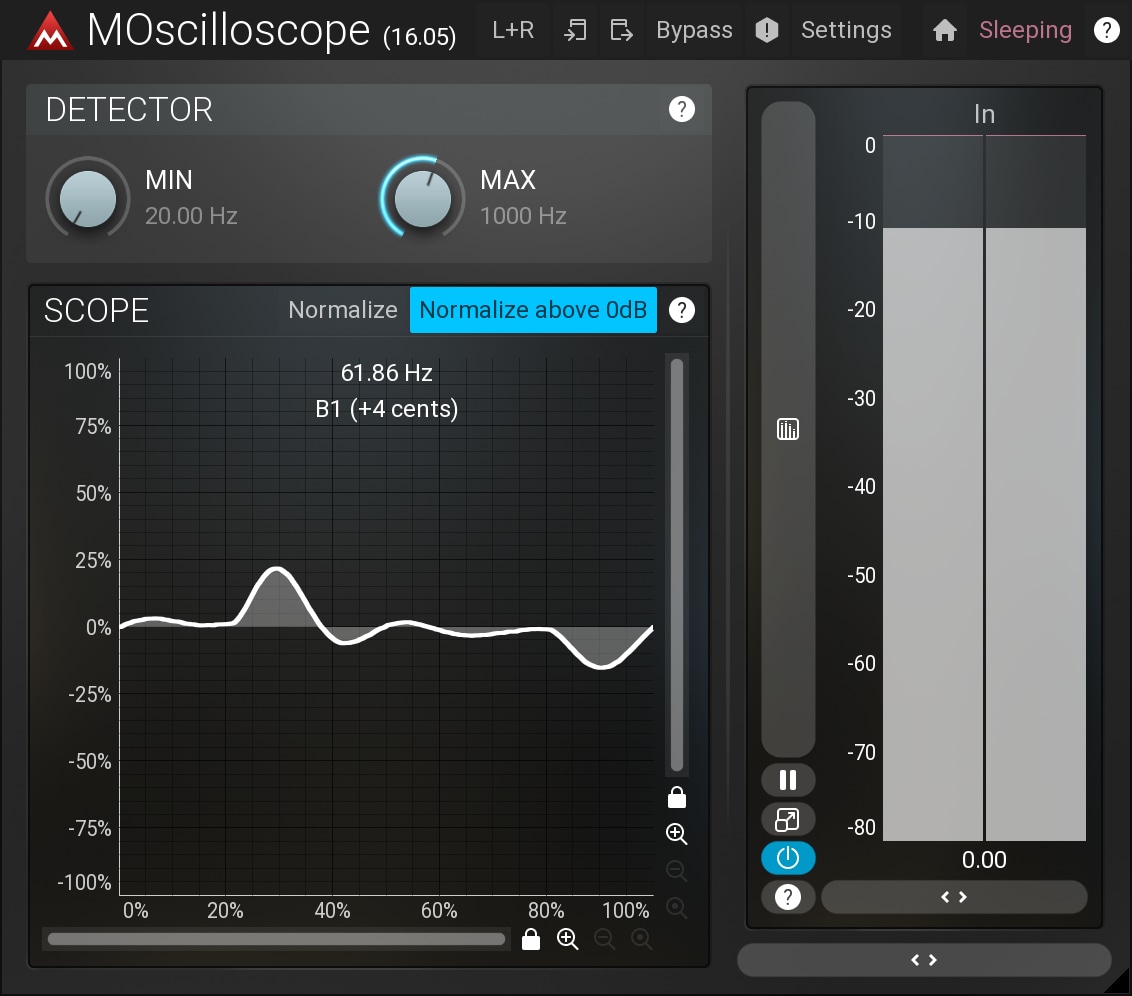Click the copy/export preset icon
This screenshot has height=996, width=1132.
click(x=621, y=30)
